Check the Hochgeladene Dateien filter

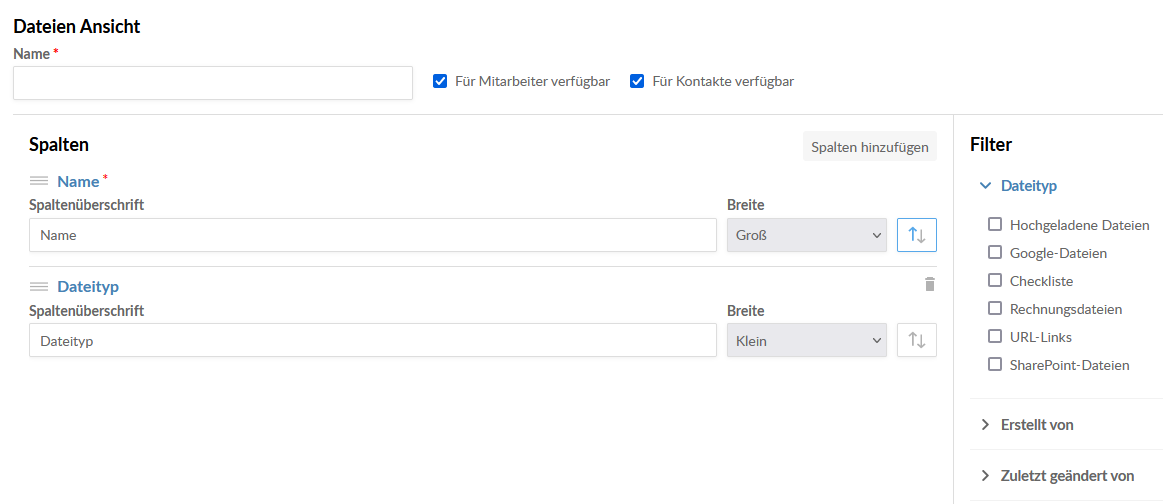click(x=995, y=225)
